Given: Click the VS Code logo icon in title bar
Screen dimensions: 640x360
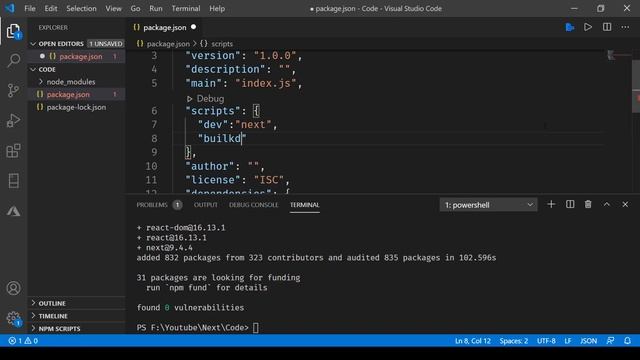Looking at the screenshot, I should [x=10, y=8].
